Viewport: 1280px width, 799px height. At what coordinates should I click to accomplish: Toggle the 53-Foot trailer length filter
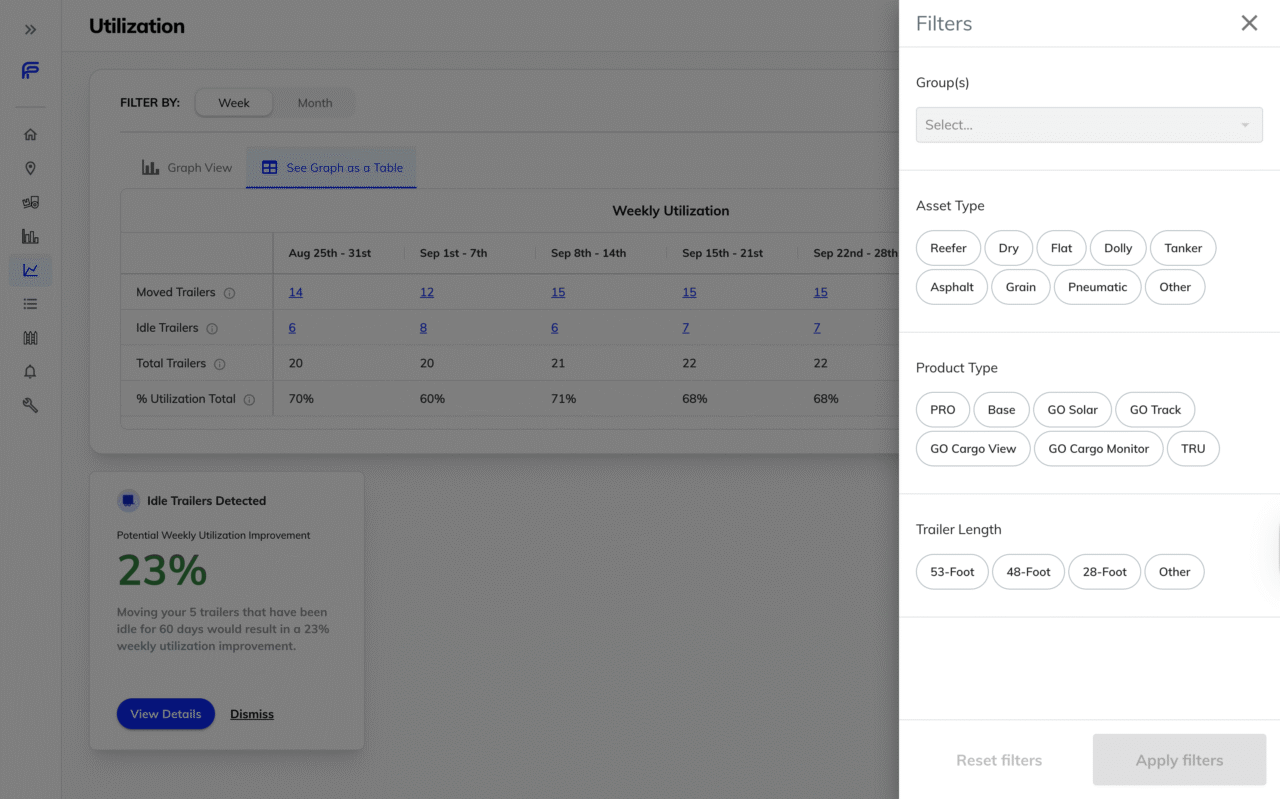tap(952, 572)
